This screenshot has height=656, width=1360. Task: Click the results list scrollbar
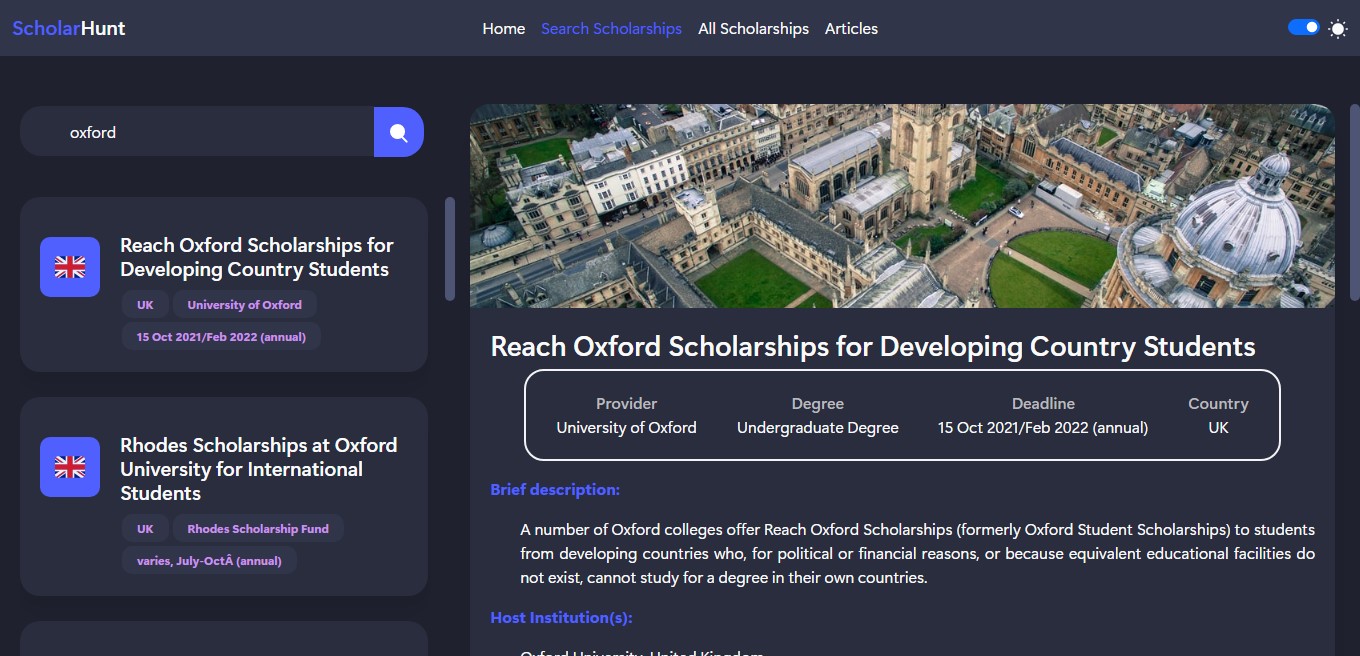[x=450, y=249]
